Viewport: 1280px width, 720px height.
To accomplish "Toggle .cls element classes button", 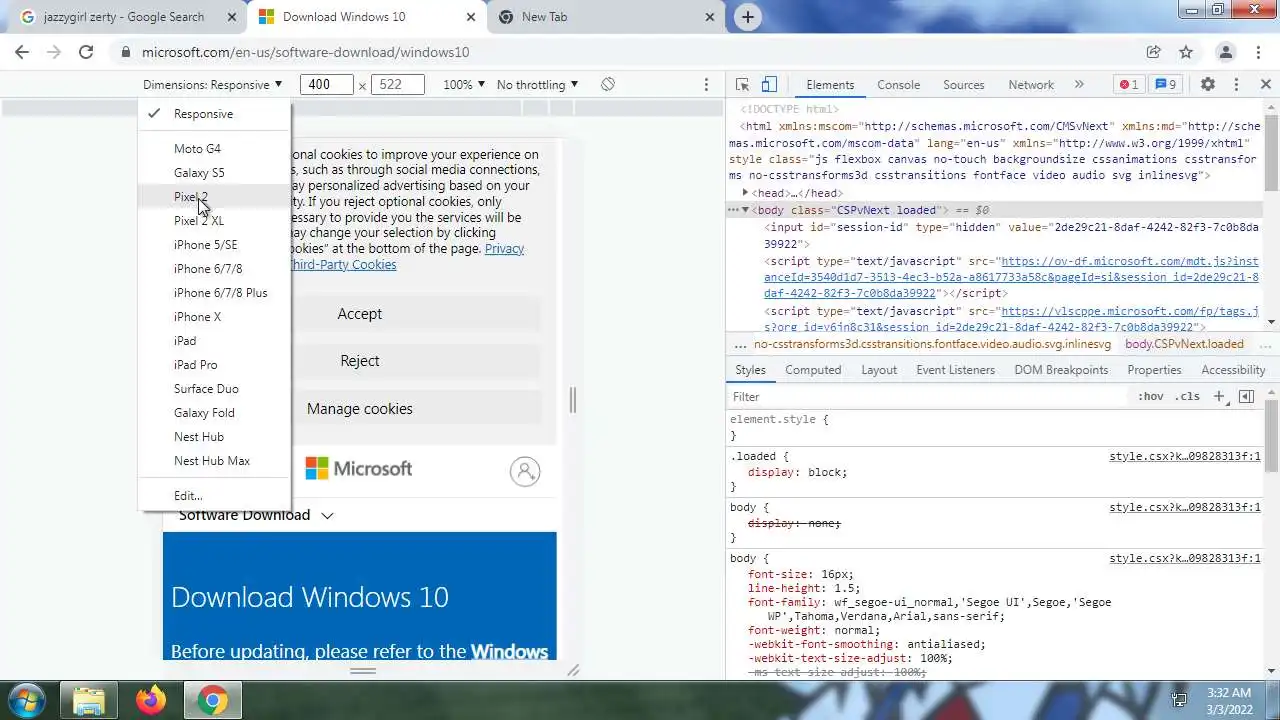I will click(x=1187, y=397).
